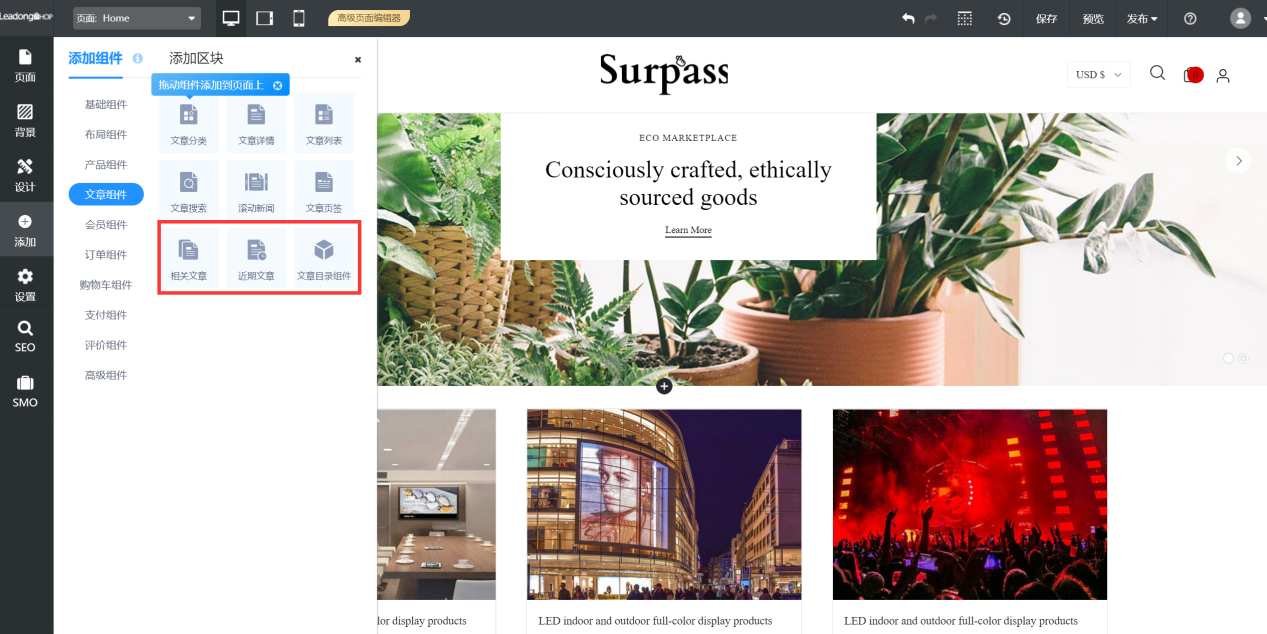Viewport: 1267px width, 634px height.
Task: Close the drag-component tooltip hint
Action: (278, 86)
